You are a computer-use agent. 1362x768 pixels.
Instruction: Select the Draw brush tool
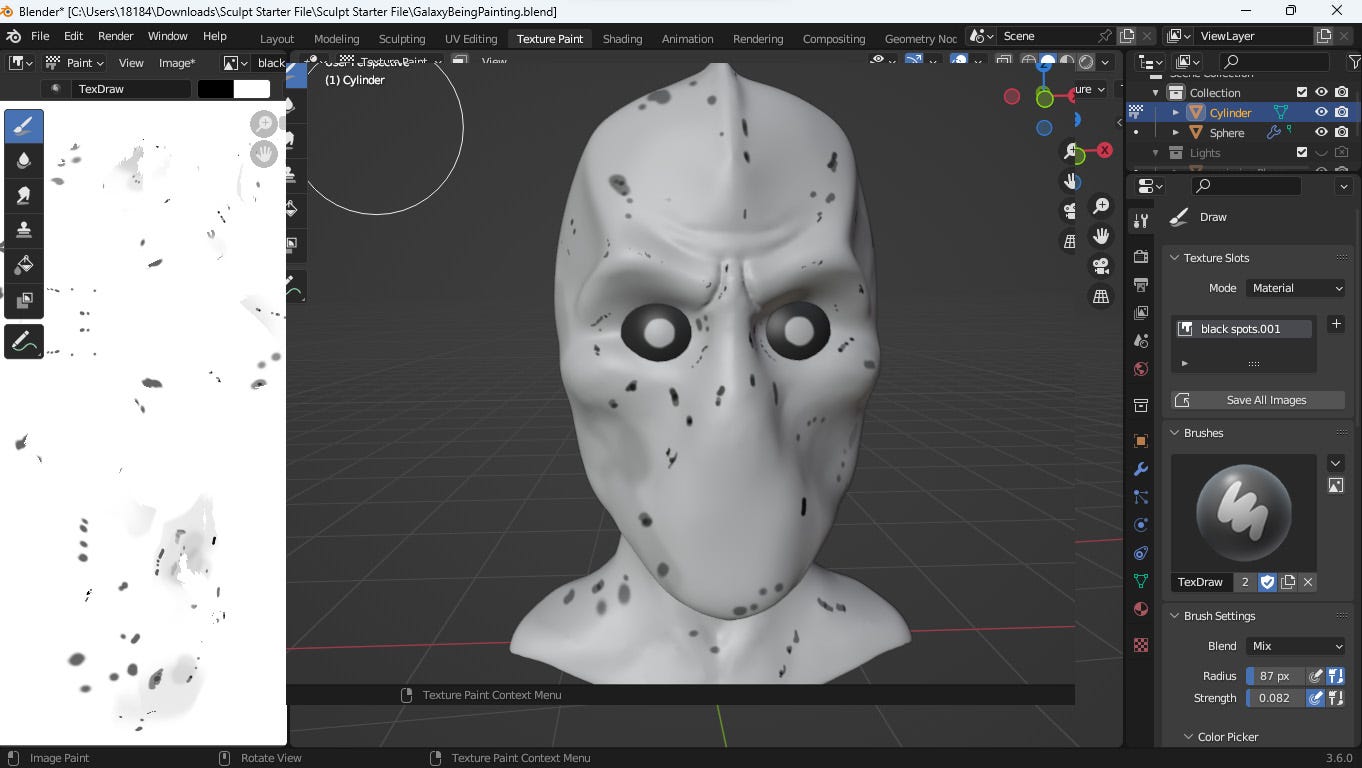click(x=24, y=127)
